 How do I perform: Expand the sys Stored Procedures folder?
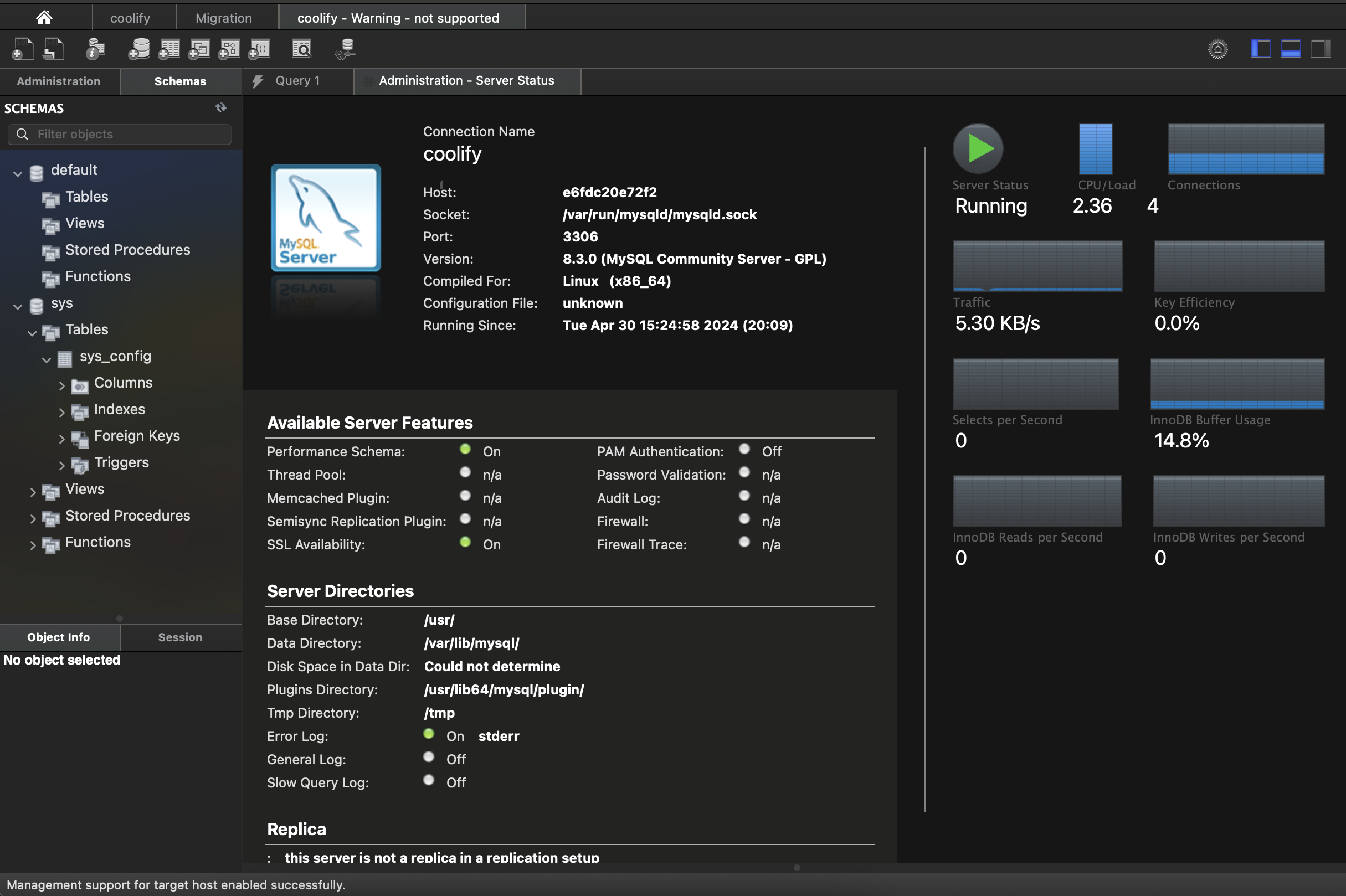(33, 518)
